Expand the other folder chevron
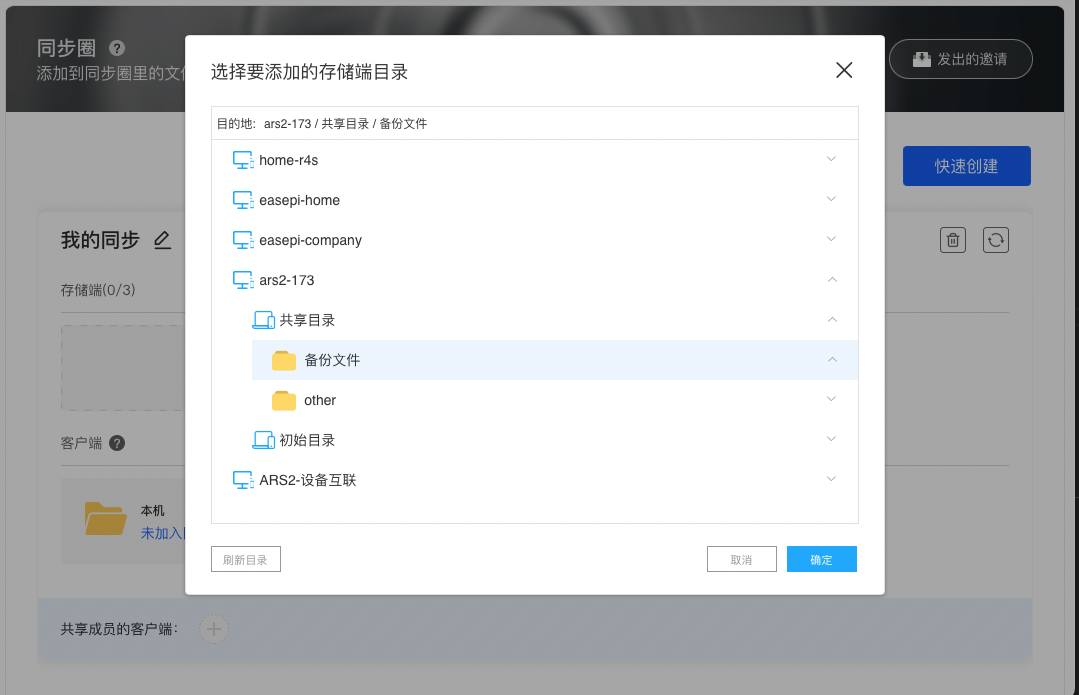 (831, 399)
